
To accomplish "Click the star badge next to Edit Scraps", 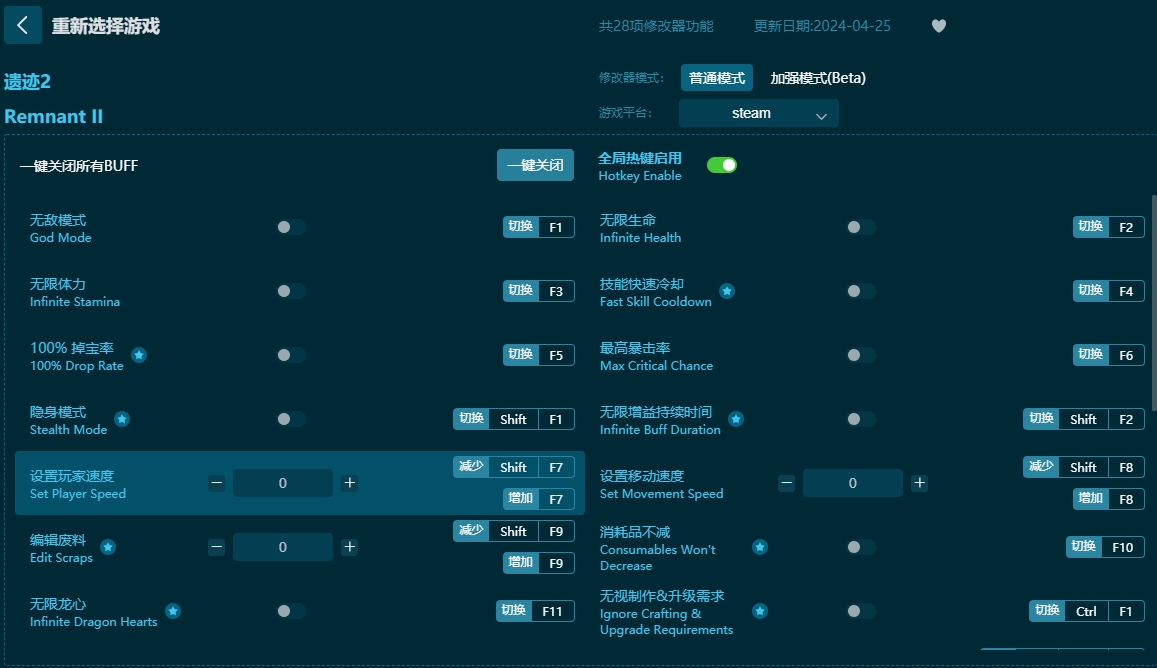I will click(108, 547).
